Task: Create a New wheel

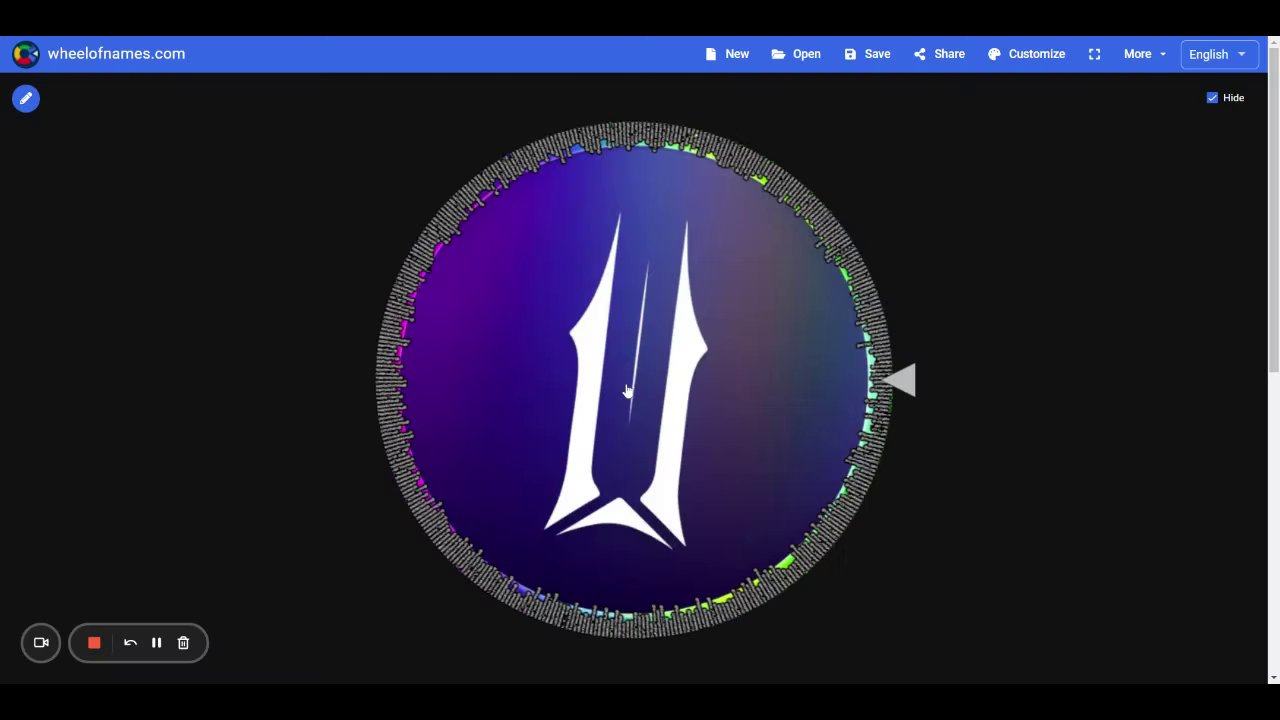Action: 727,54
